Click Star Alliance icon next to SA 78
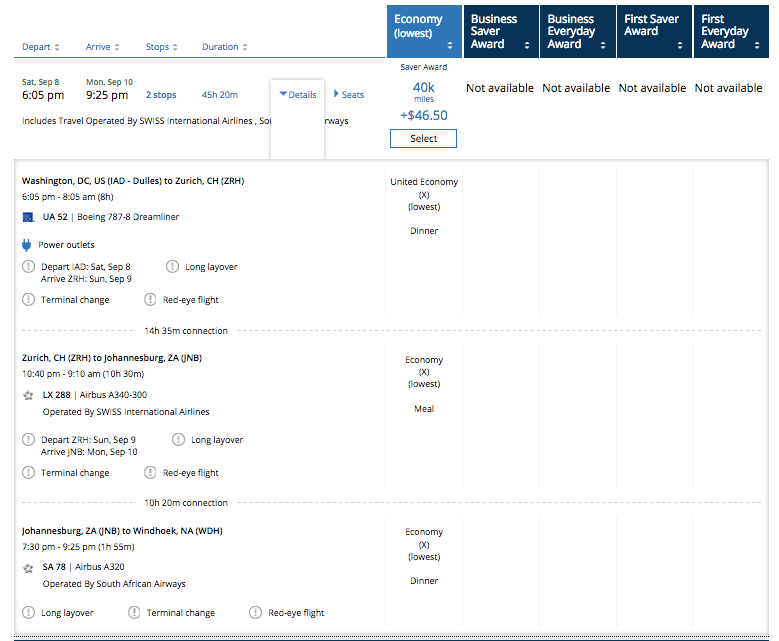The width and height of the screenshot is (779, 641). 28,568
